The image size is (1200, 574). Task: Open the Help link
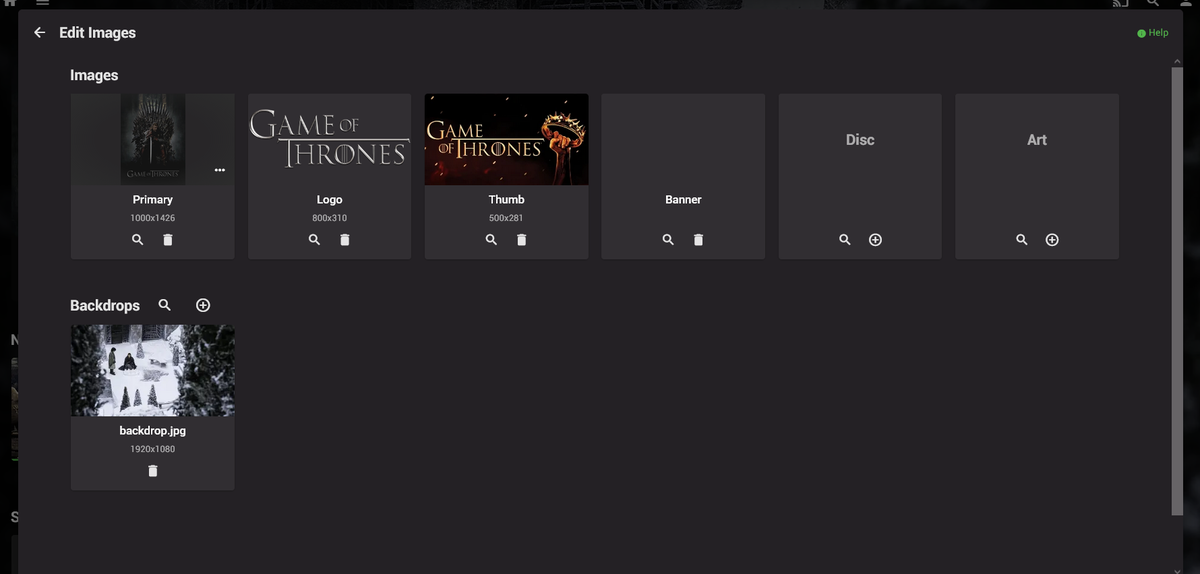tap(1153, 33)
